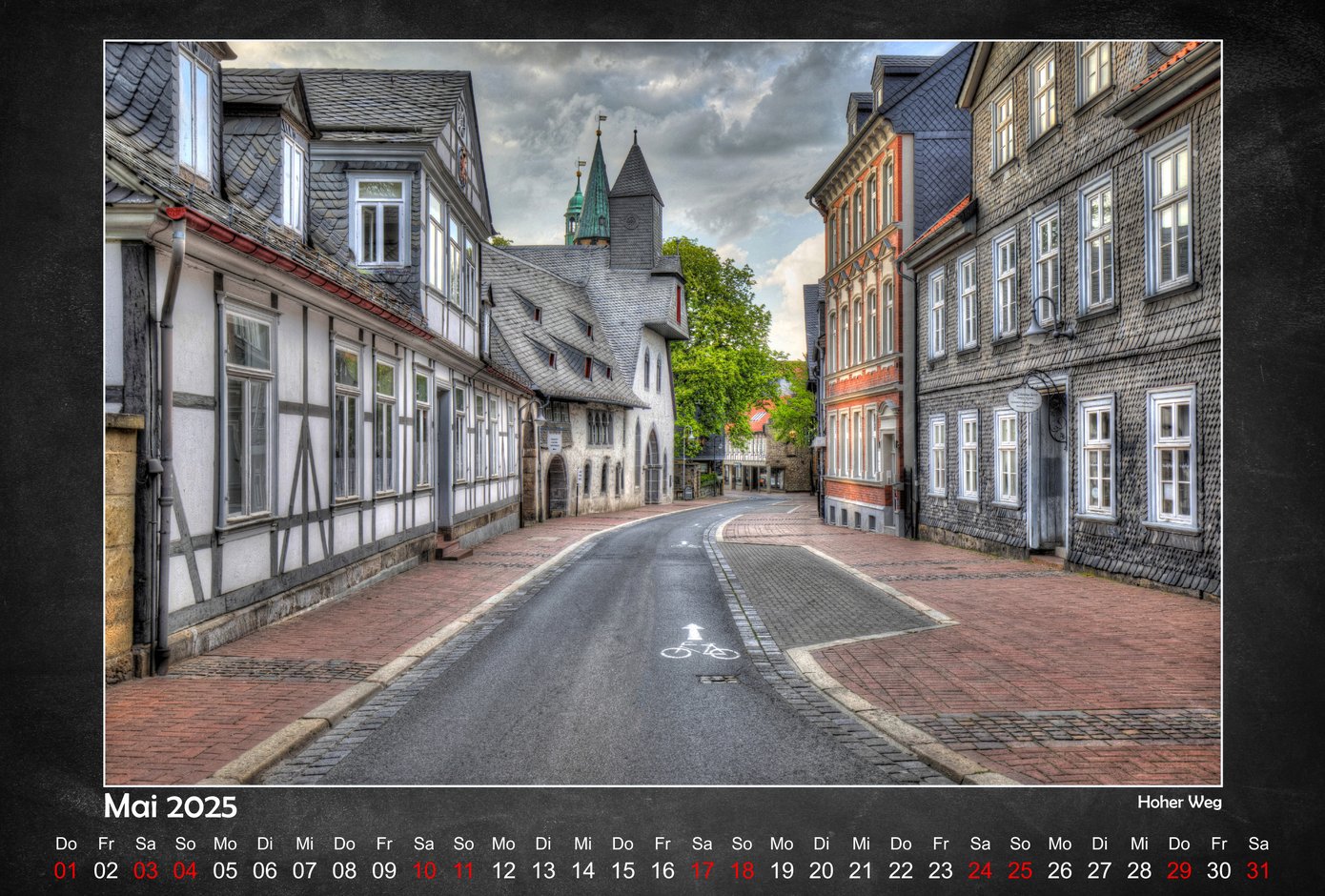This screenshot has width=1325, height=896.
Task: Click date 09 in the day row
Action: coord(384,870)
